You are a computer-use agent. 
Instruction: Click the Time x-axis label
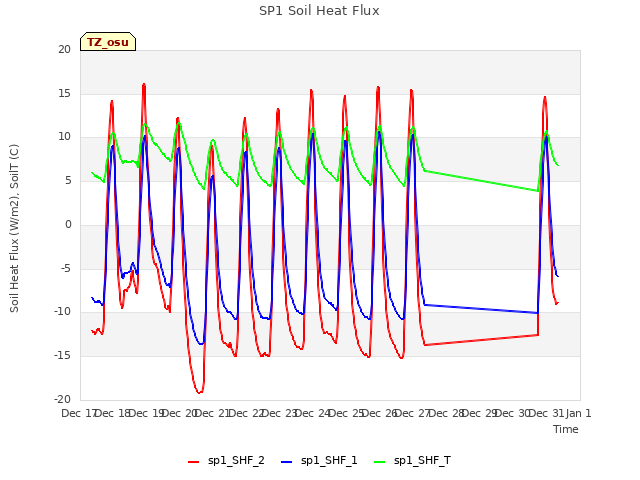pos(566,429)
